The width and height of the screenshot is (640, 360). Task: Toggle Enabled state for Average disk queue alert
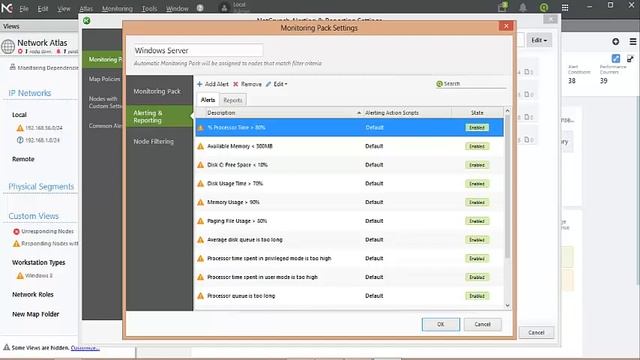(x=477, y=240)
